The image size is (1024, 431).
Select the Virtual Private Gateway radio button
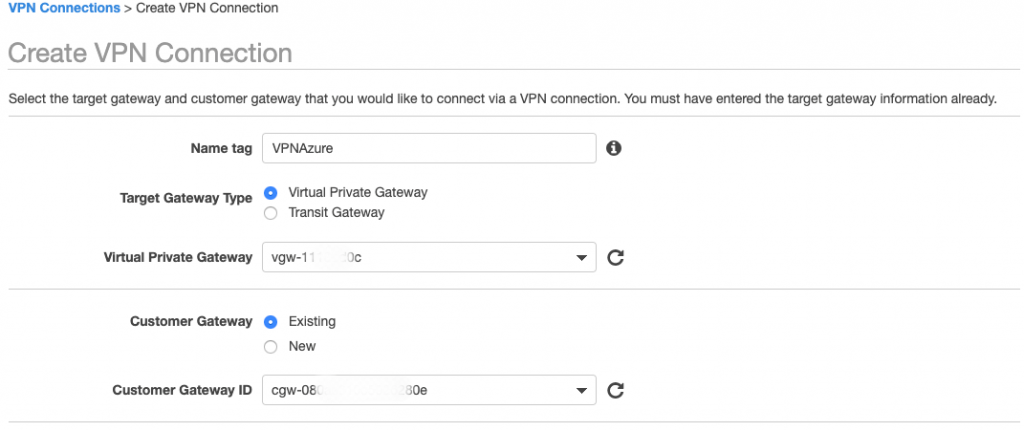pos(270,192)
